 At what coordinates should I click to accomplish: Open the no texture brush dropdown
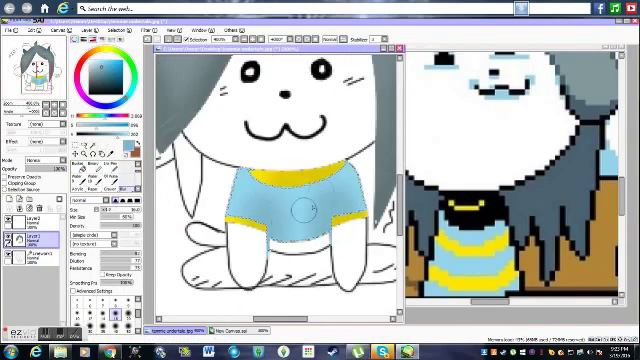(x=94, y=244)
